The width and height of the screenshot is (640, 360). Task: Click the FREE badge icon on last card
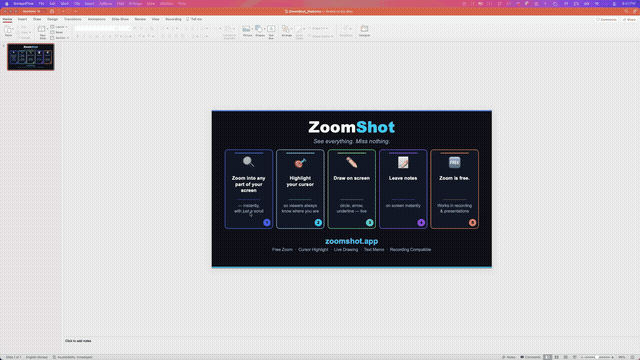click(454, 162)
